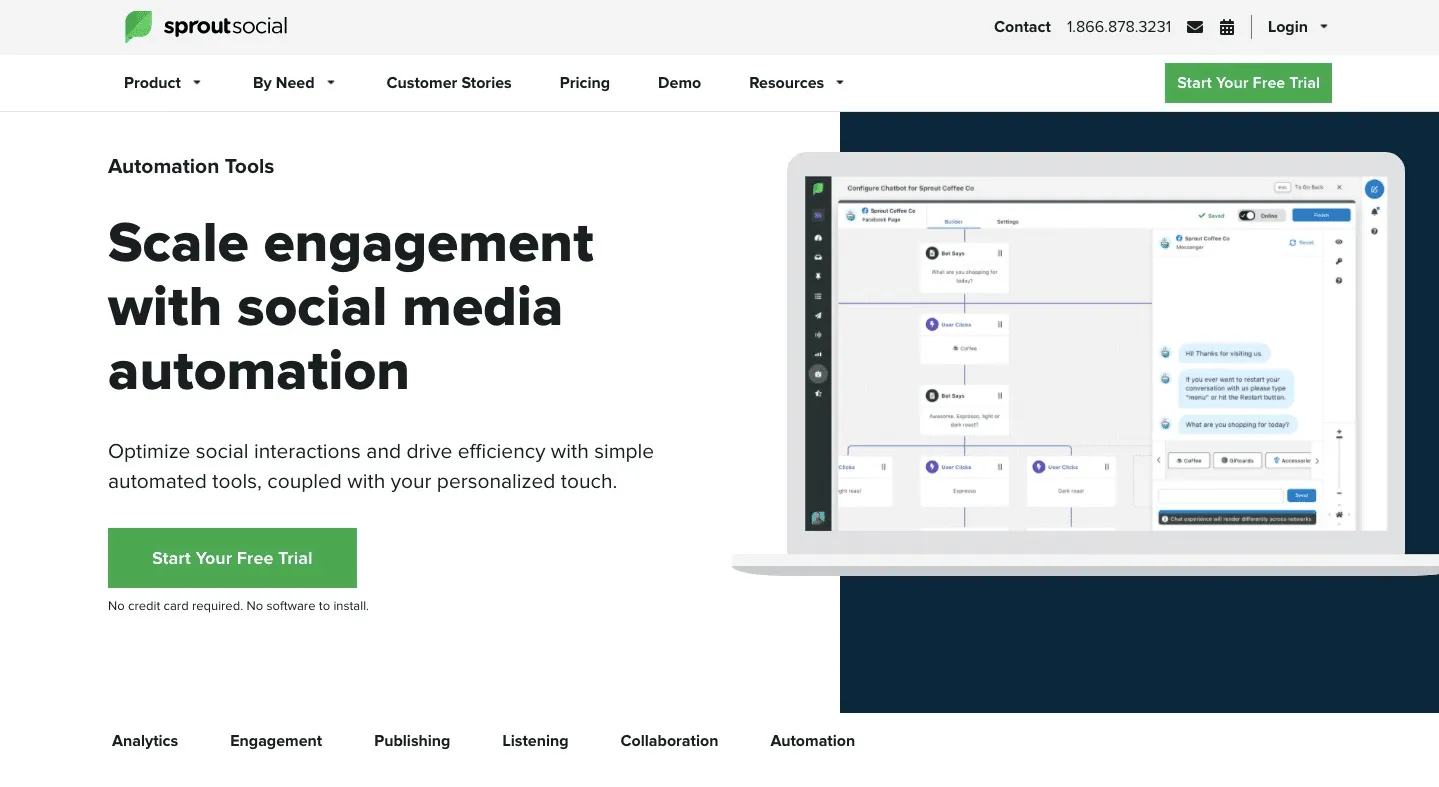
Task: Click the paper plane publishing icon in mockup
Action: [x=818, y=315]
